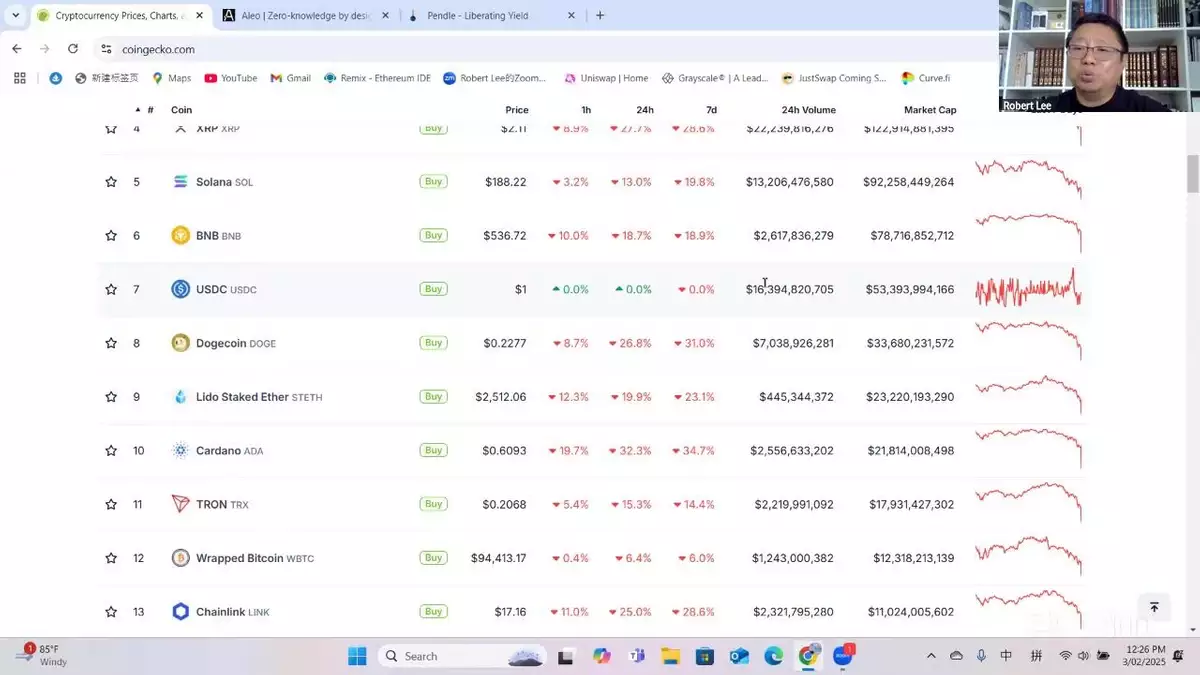Toggle the favorite star for USDC
The height and width of the screenshot is (675, 1200).
111,289
